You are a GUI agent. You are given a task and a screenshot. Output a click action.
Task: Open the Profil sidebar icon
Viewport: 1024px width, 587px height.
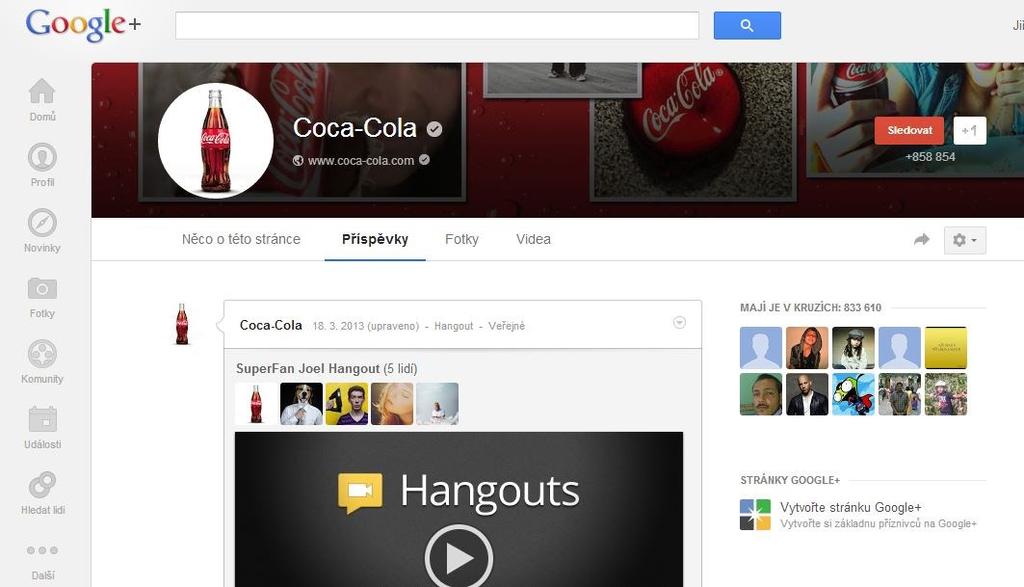pyautogui.click(x=42, y=157)
